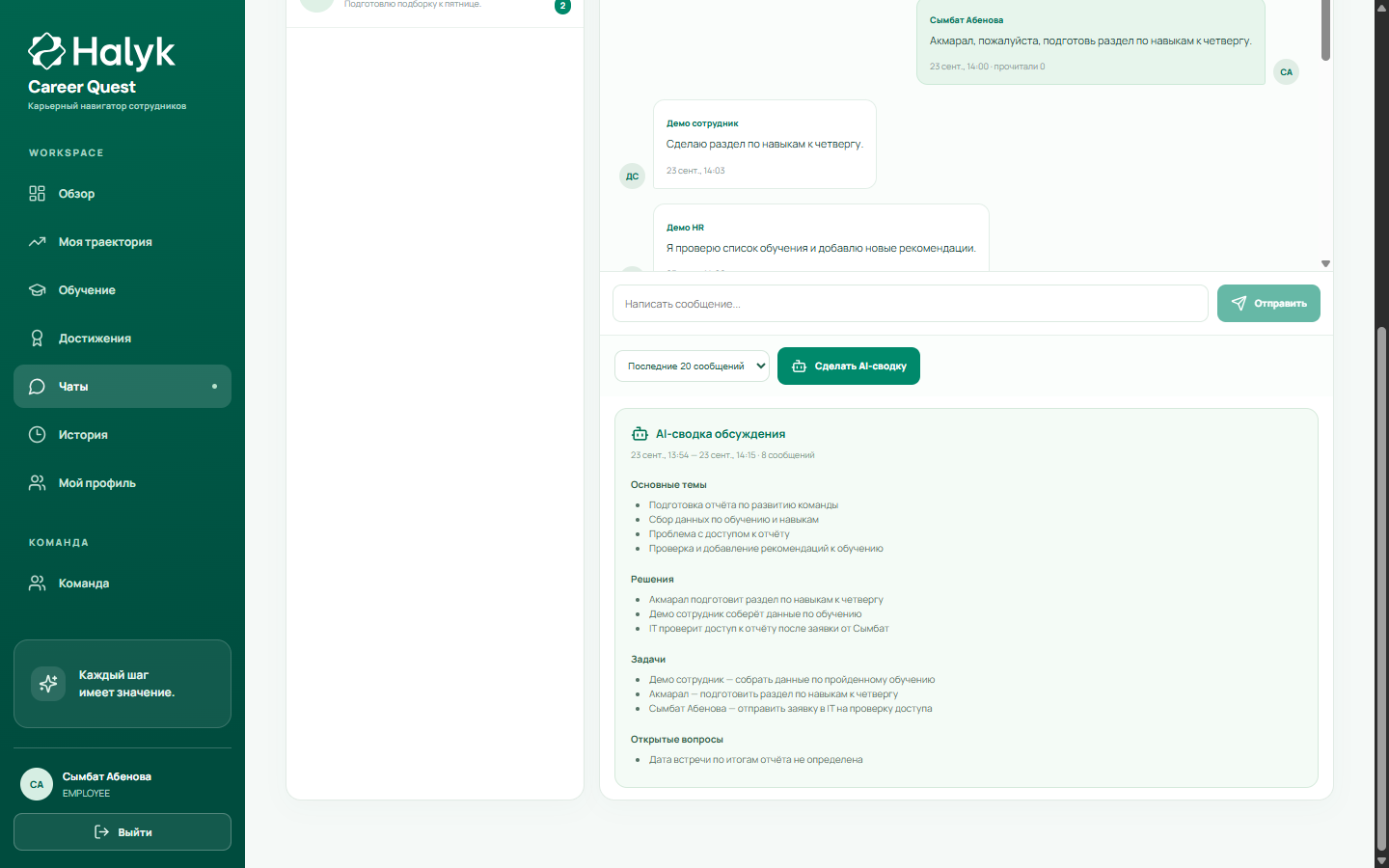The image size is (1389, 868).
Task: Click the Чаты speech bubble icon
Action: (37, 387)
